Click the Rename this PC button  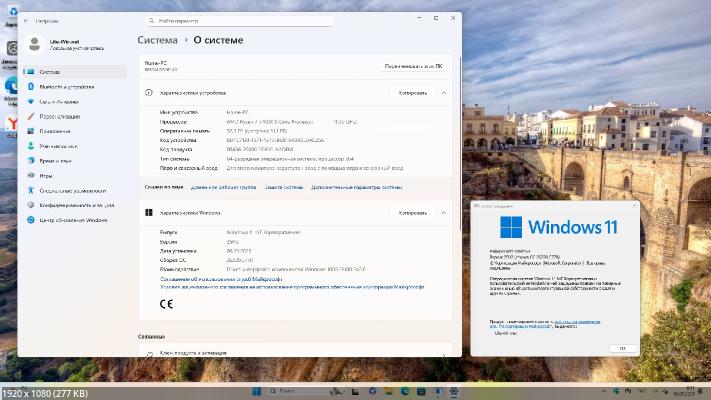413,66
